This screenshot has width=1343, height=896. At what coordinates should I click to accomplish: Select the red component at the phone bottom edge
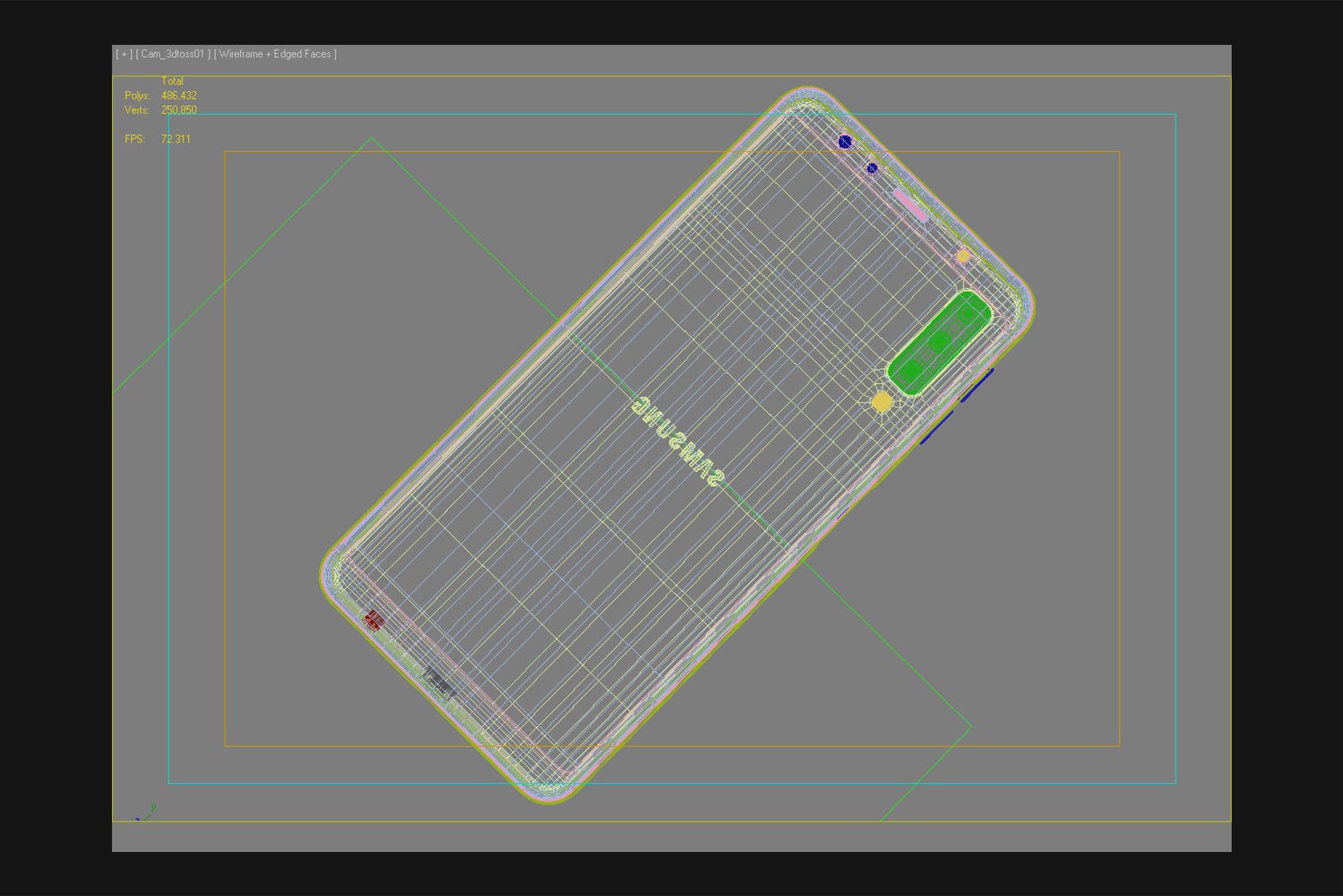pyautogui.click(x=374, y=620)
